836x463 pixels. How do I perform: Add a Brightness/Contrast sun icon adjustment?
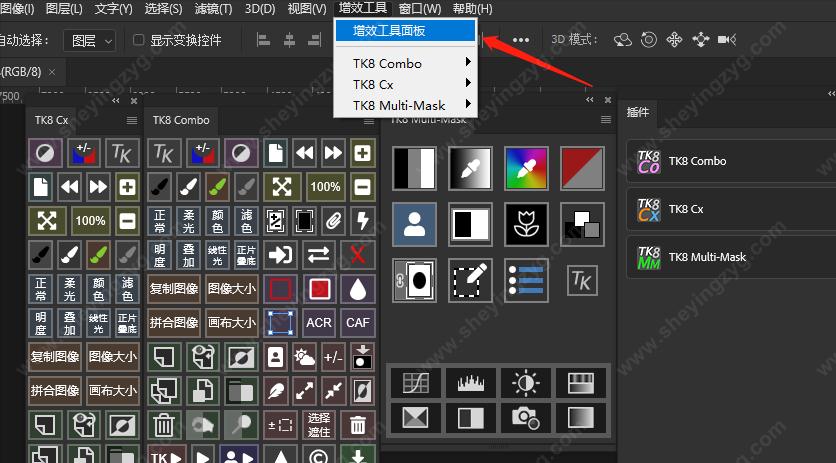526,383
